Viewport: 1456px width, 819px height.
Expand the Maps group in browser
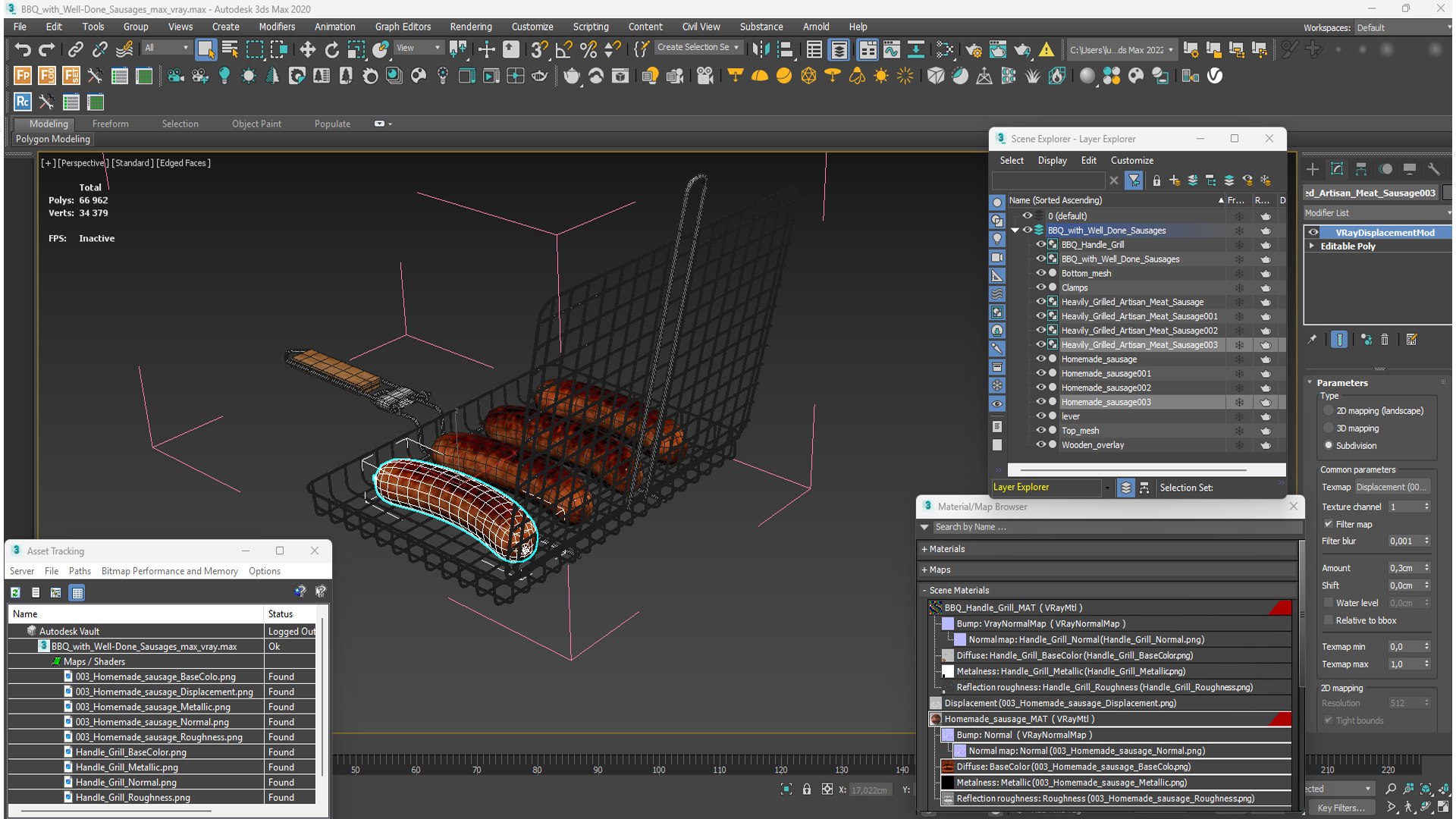tap(924, 570)
